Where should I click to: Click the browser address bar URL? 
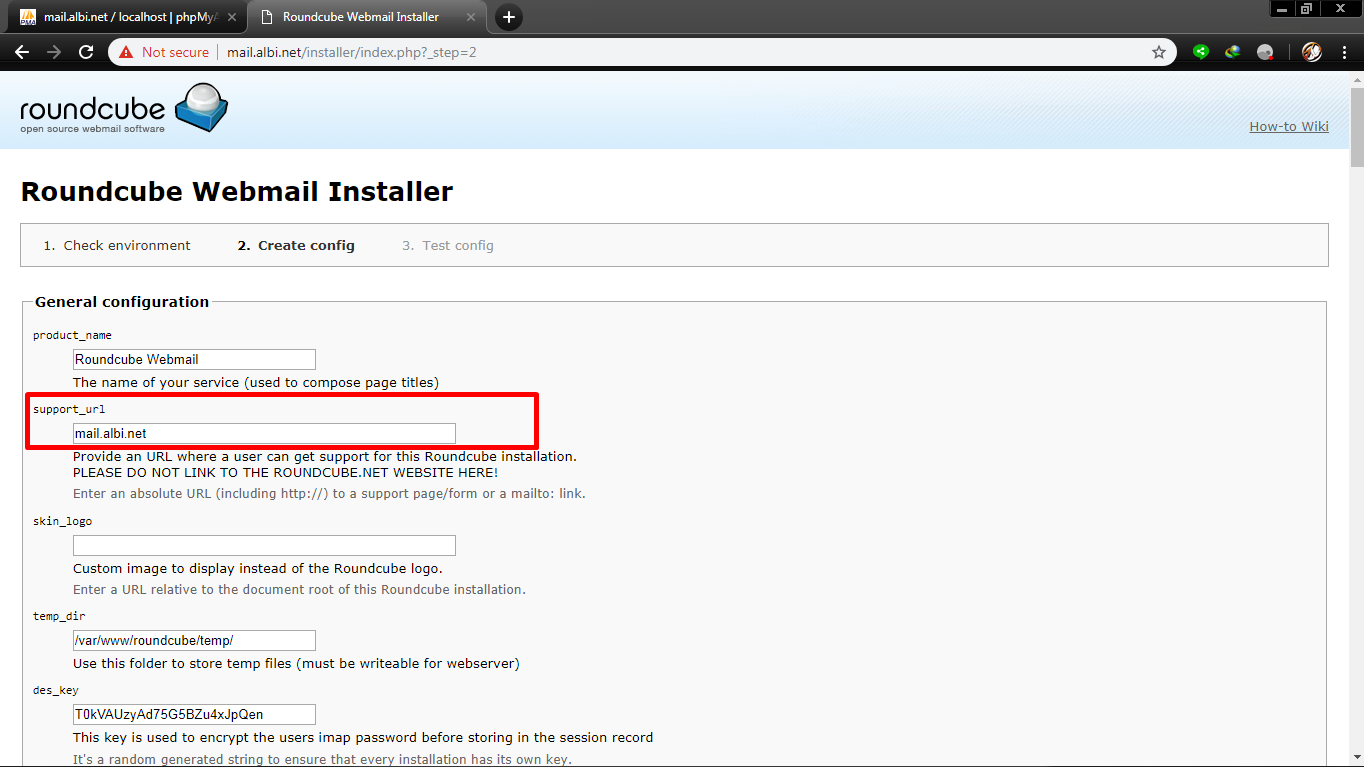point(352,52)
